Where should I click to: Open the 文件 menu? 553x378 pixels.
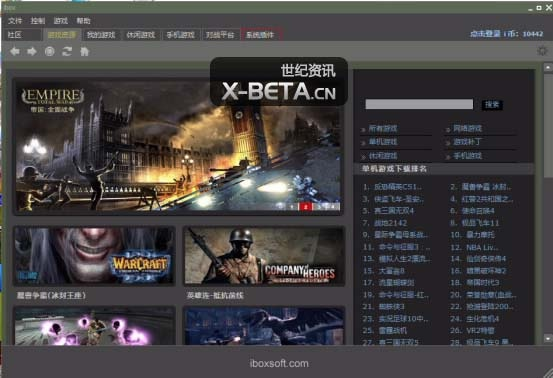(15, 21)
